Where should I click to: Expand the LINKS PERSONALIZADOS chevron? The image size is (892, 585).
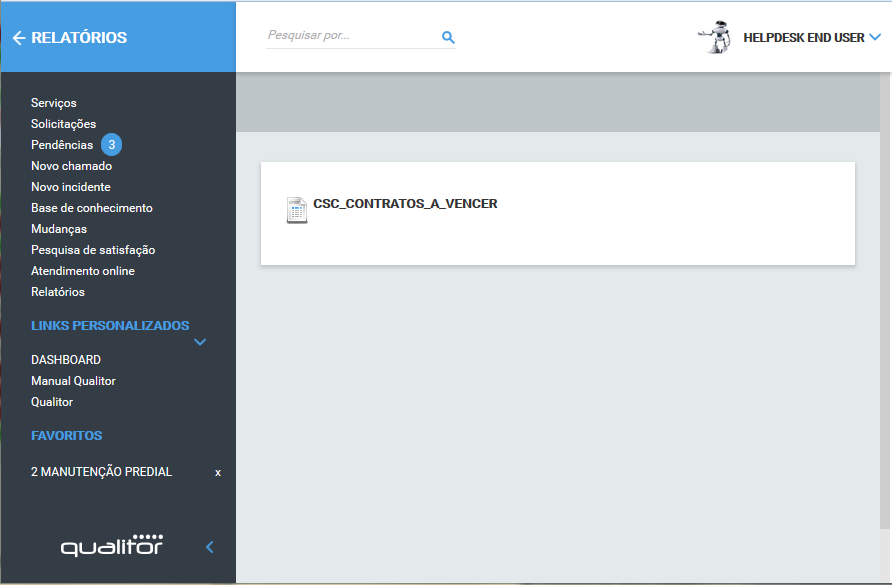coord(200,342)
